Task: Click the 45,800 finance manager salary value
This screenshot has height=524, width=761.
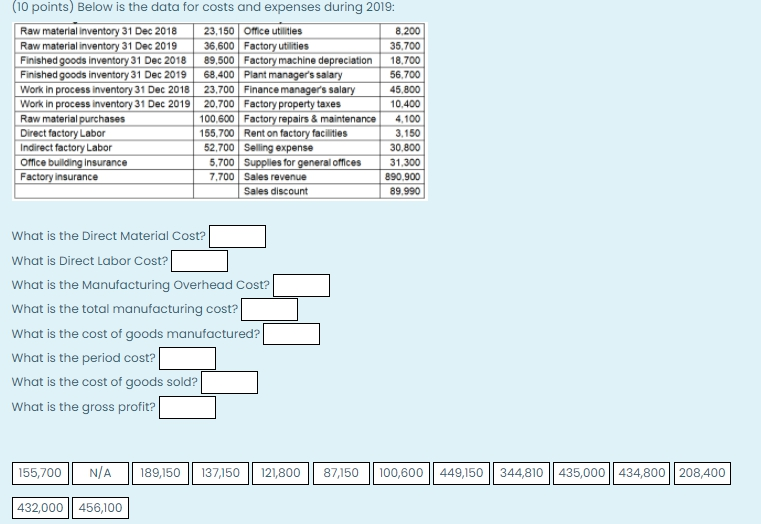Action: [405, 89]
